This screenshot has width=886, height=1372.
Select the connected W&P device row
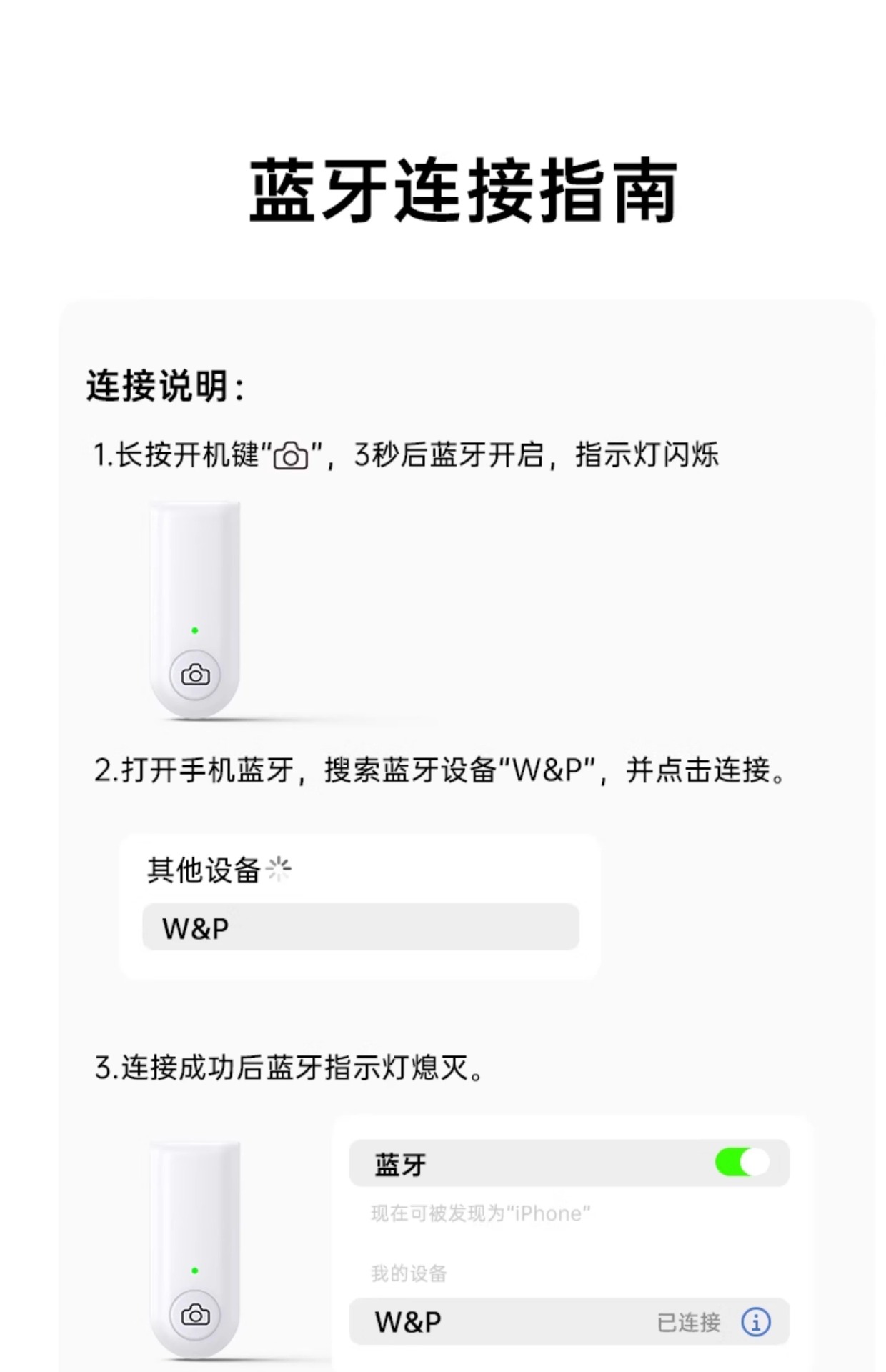pos(569,1321)
